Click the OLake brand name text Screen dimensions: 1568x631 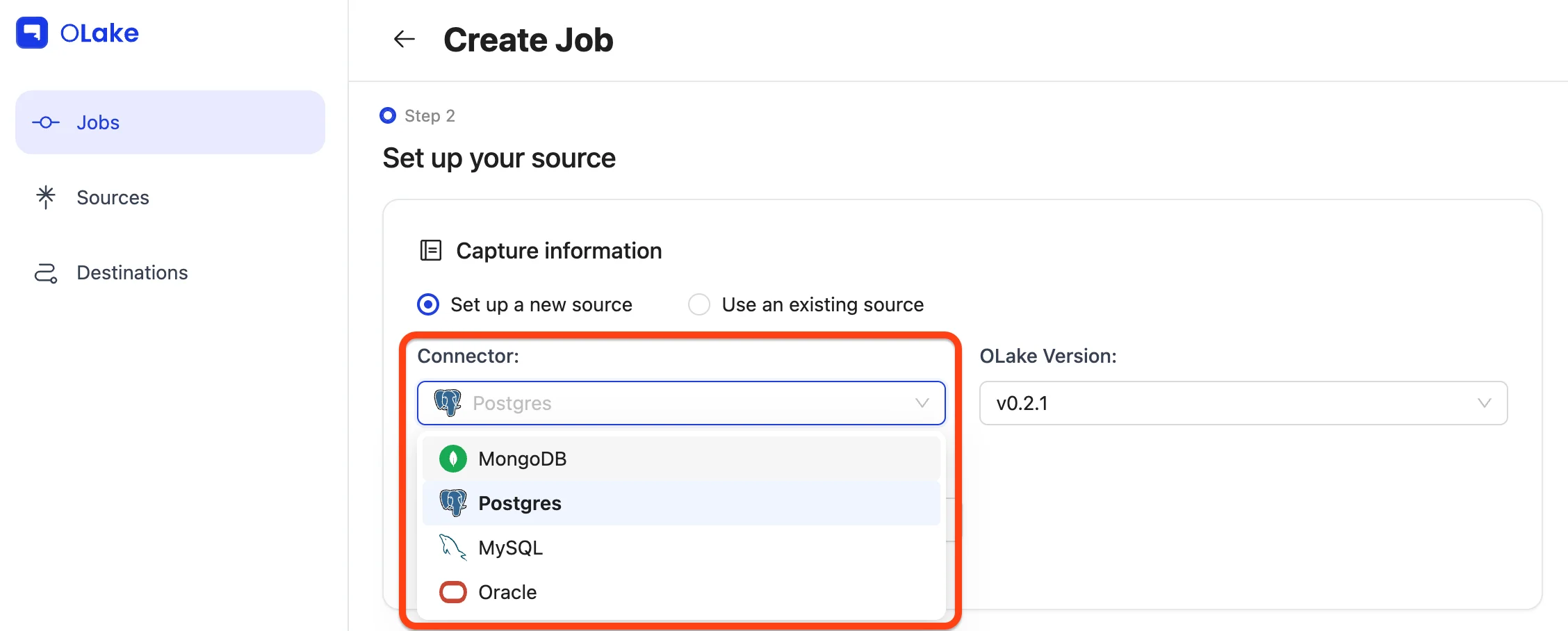pos(99,33)
